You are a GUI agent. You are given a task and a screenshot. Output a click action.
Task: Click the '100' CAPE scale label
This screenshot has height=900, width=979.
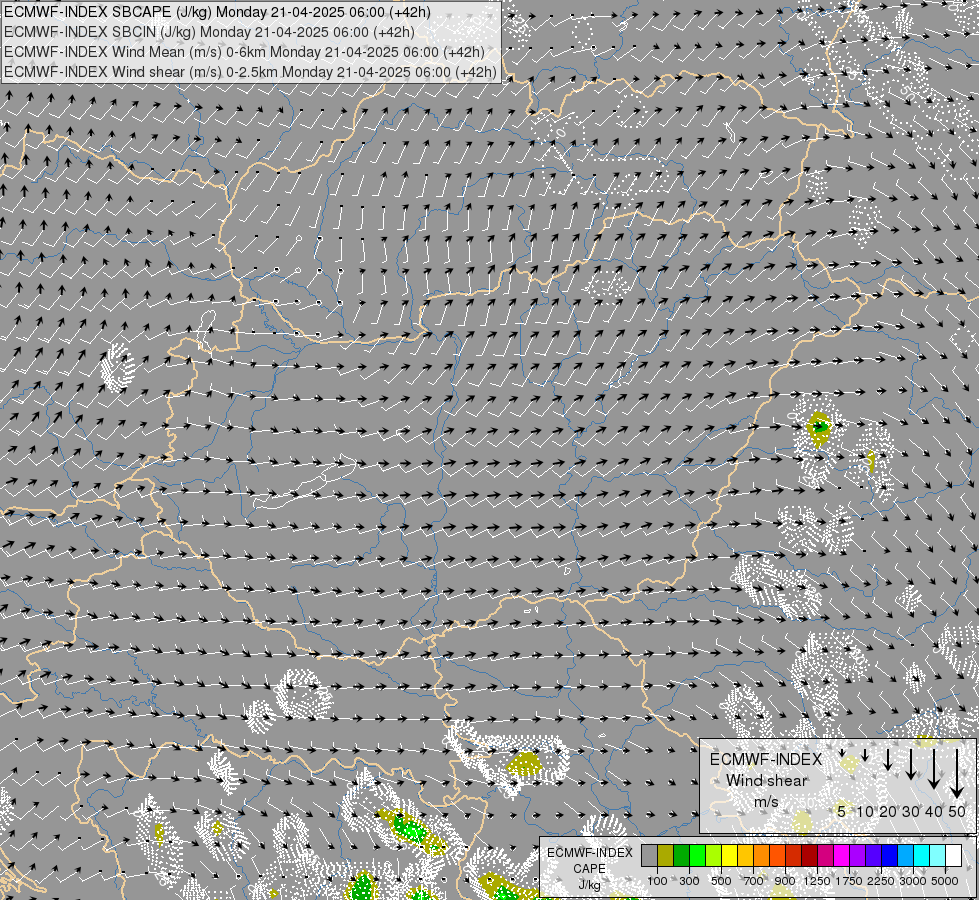coord(657,881)
